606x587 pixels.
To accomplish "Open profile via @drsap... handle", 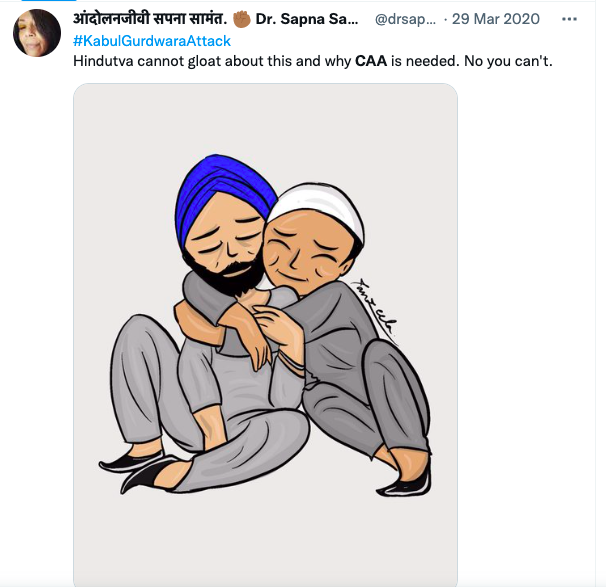I will click(x=405, y=19).
